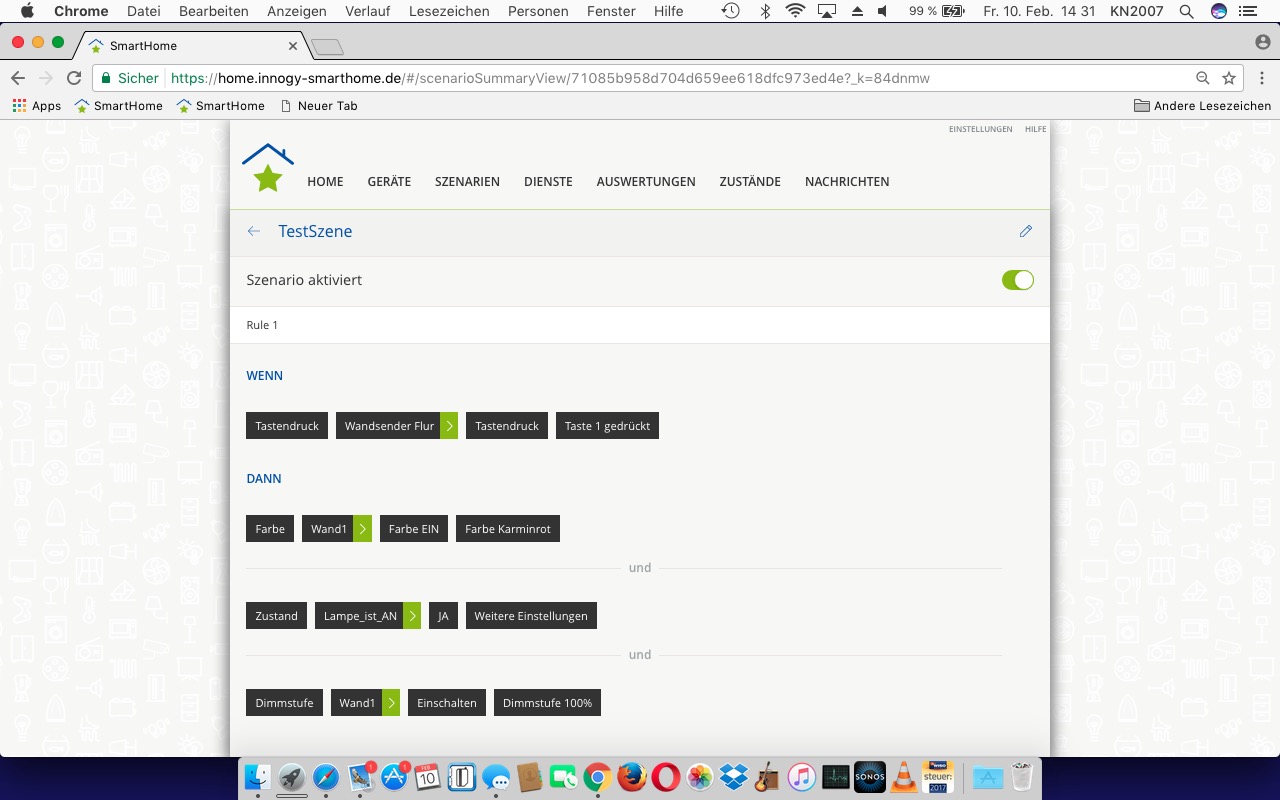Click the SmartHome house logo icon

click(x=267, y=168)
